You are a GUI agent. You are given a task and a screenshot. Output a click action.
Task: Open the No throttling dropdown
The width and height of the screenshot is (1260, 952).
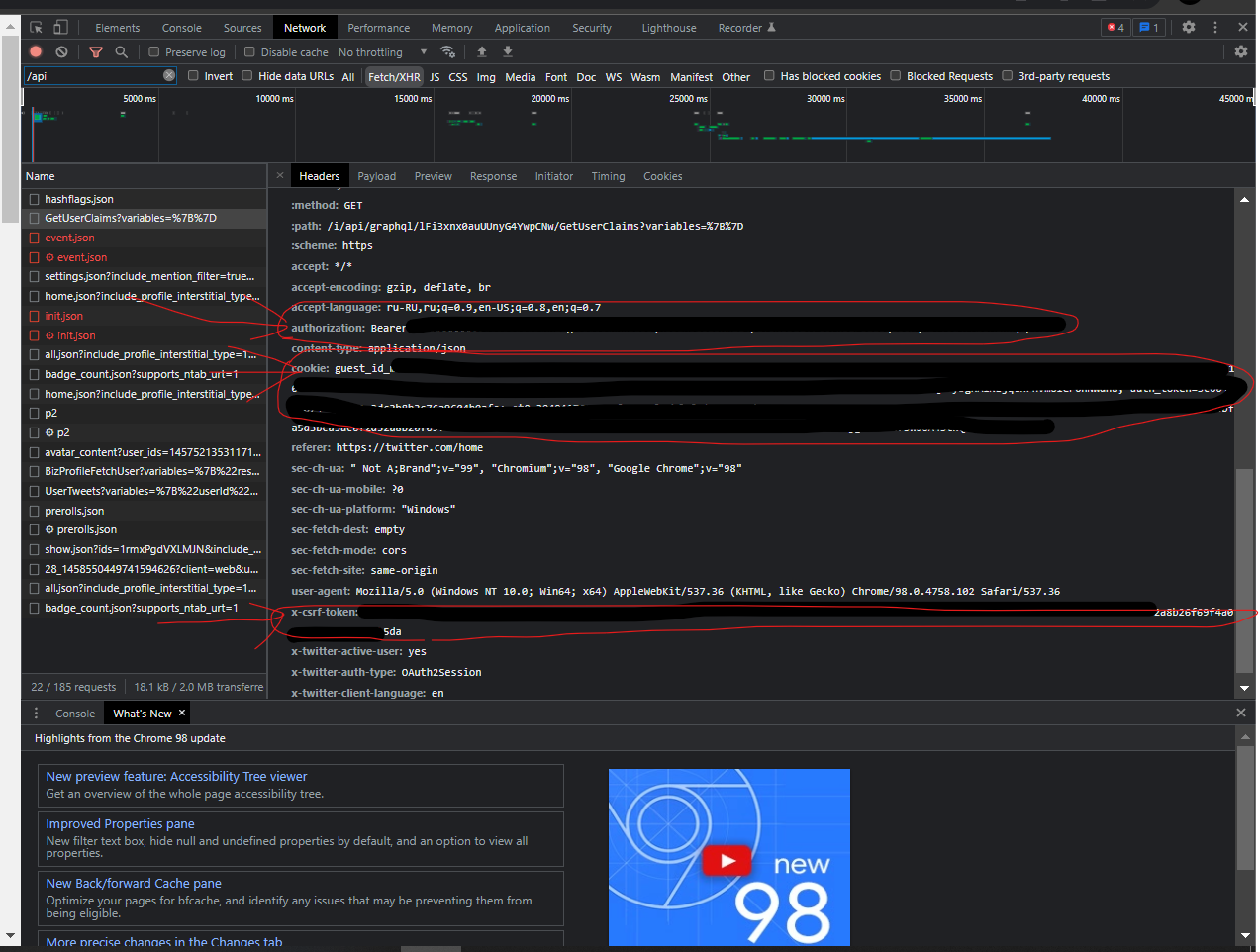(x=382, y=52)
